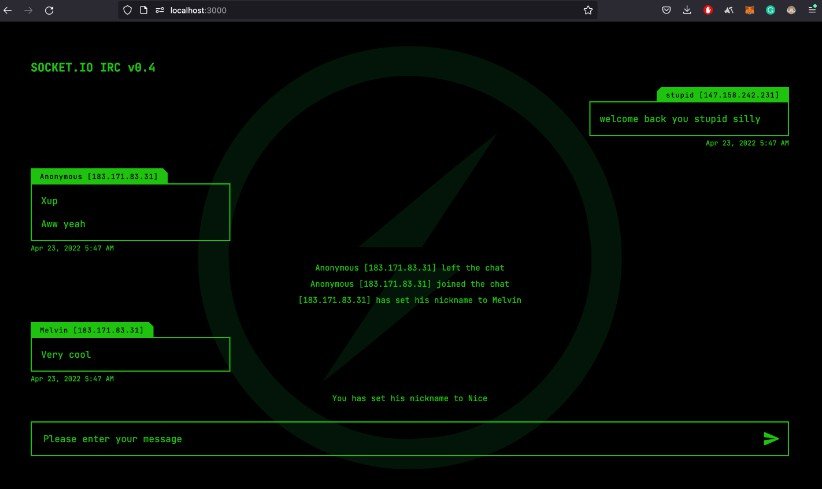Open the Grammarly extension icon
This screenshot has height=489, width=822.
[x=770, y=10]
